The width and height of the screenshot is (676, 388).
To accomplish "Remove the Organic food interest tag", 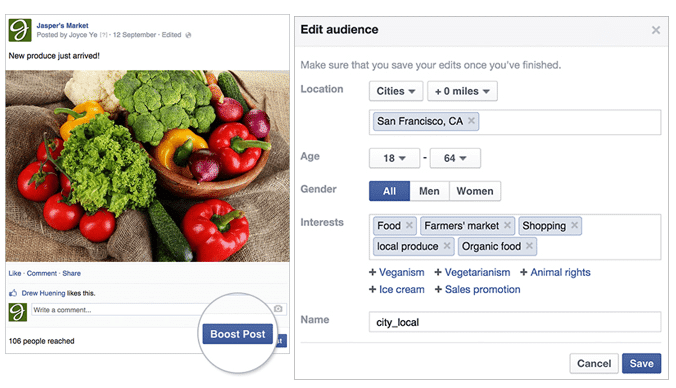I will [529, 246].
